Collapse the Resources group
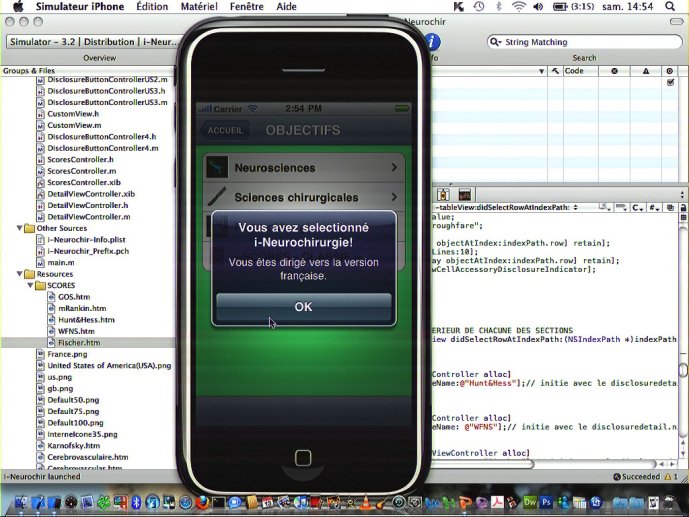This screenshot has width=689, height=517. (19, 274)
